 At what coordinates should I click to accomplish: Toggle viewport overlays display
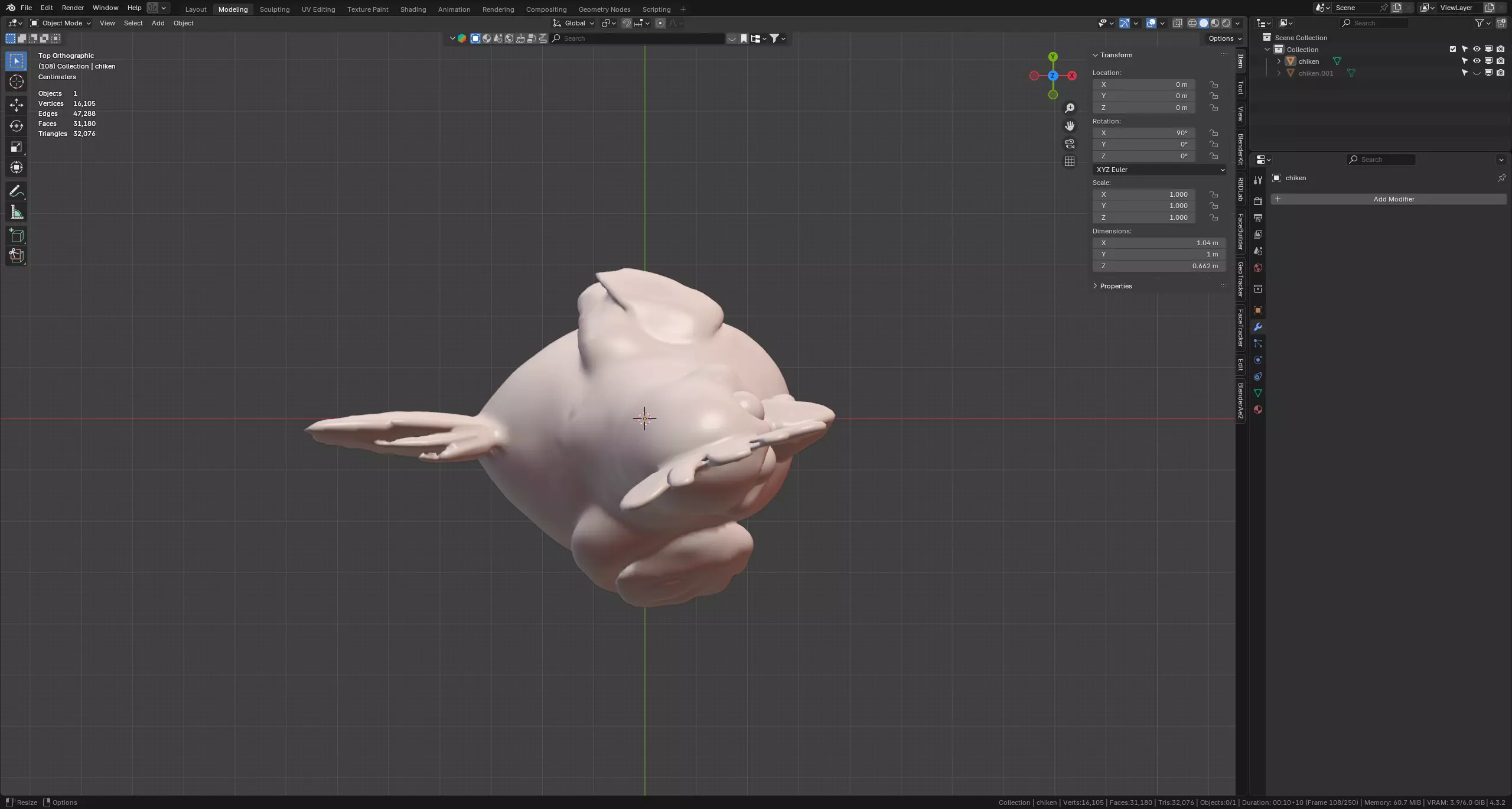coord(1151,23)
